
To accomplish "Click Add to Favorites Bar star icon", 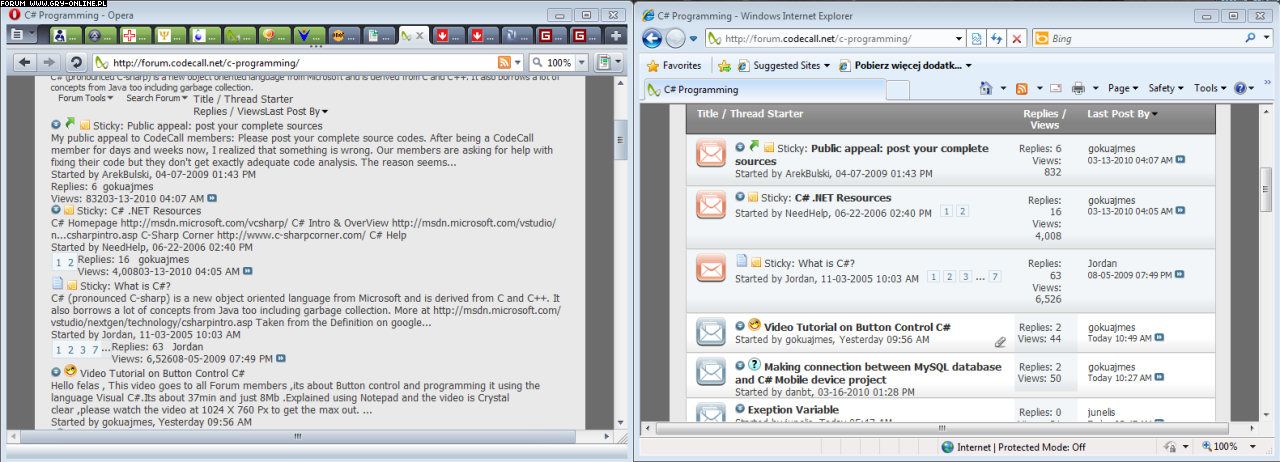I will pos(726,65).
